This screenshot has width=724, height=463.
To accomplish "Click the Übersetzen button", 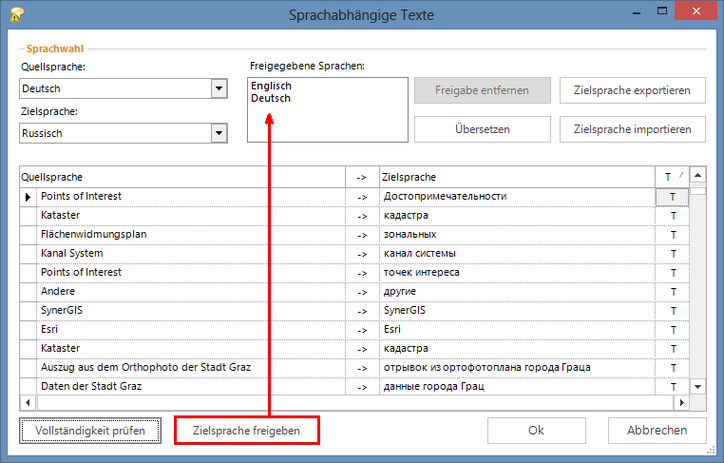I will click(x=482, y=129).
